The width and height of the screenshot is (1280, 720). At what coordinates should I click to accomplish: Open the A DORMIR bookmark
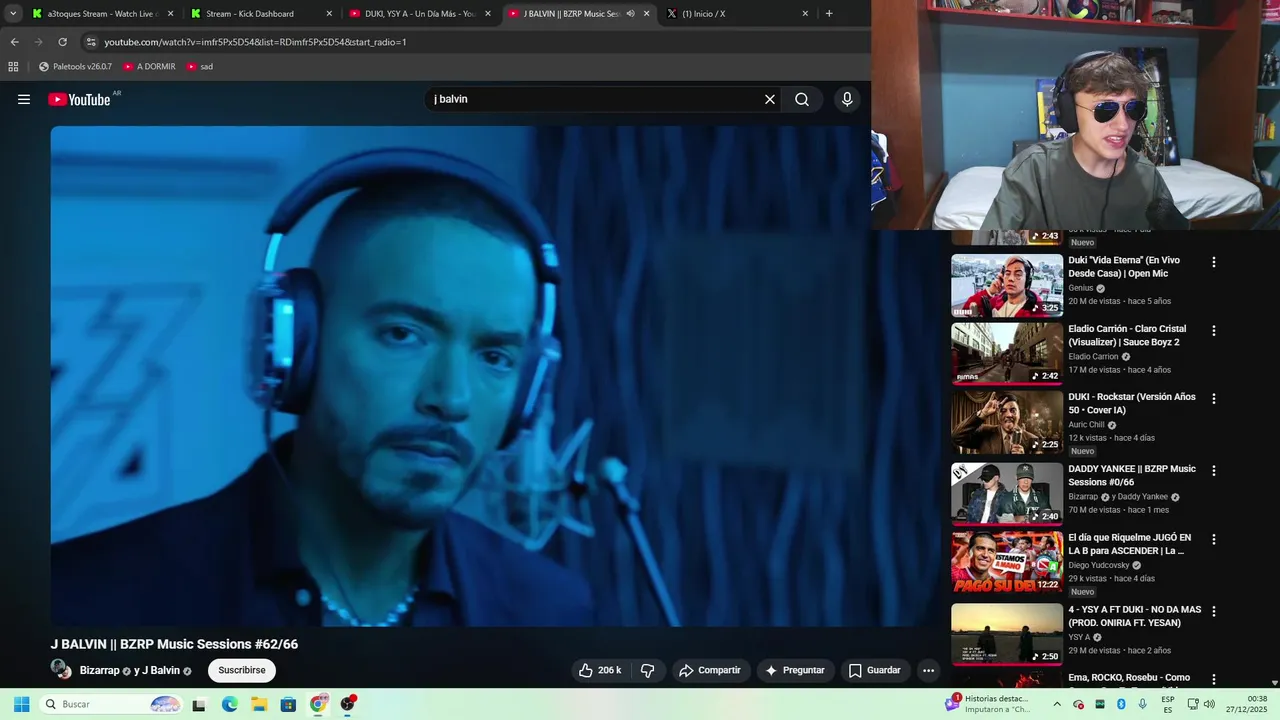click(149, 67)
